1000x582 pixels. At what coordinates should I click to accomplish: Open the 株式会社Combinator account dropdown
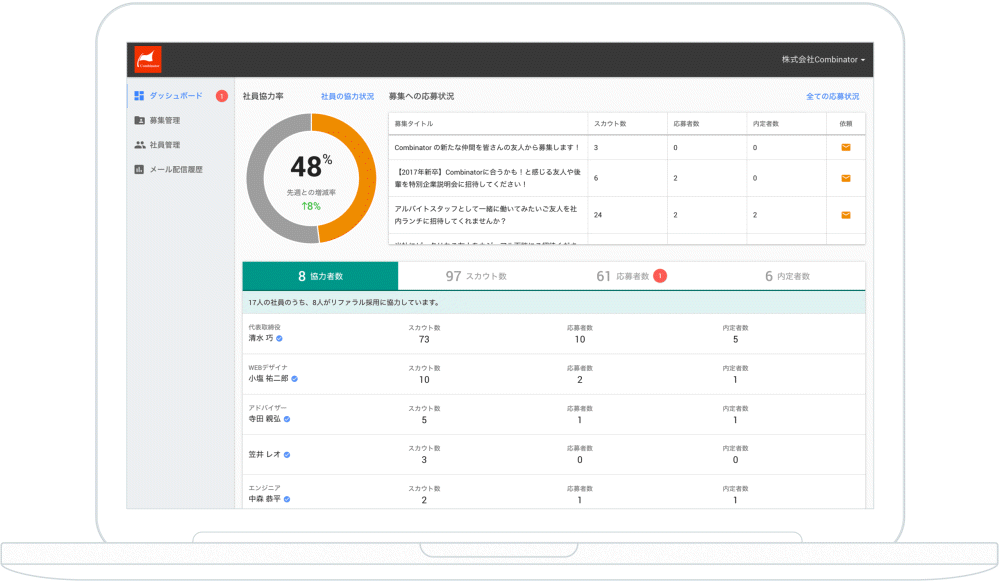[823, 60]
